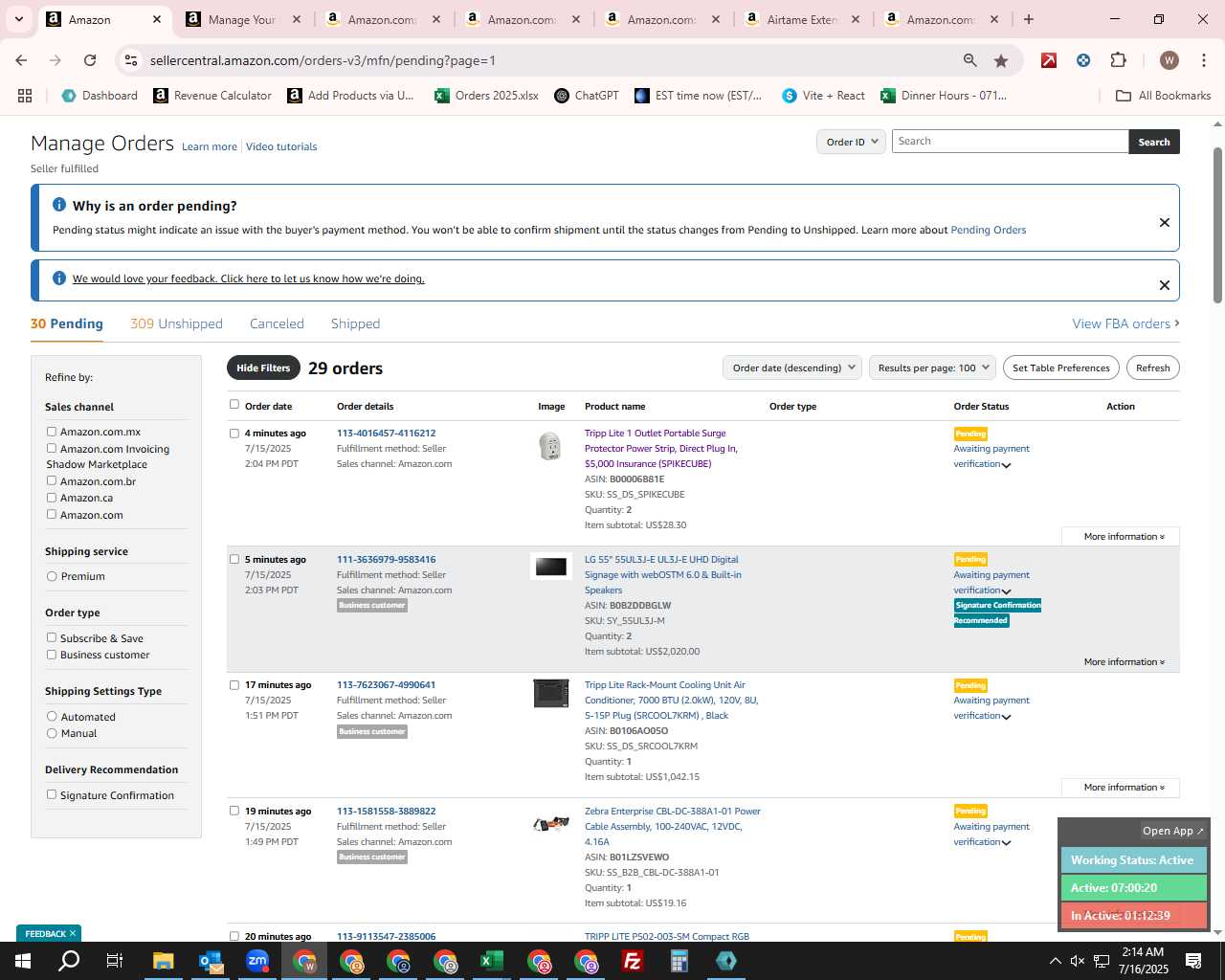Dismiss the 'Why is an order pending' banner
The image size is (1225, 980).
pos(1165,222)
